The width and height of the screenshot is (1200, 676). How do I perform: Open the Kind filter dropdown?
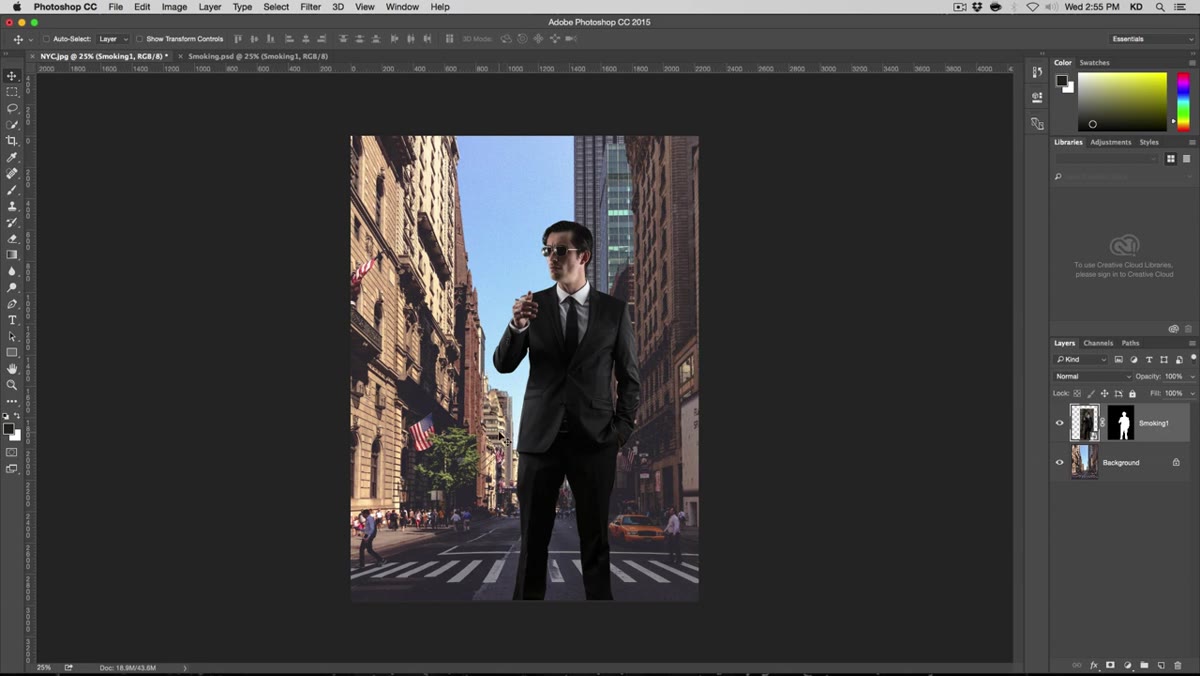[x=1082, y=359]
